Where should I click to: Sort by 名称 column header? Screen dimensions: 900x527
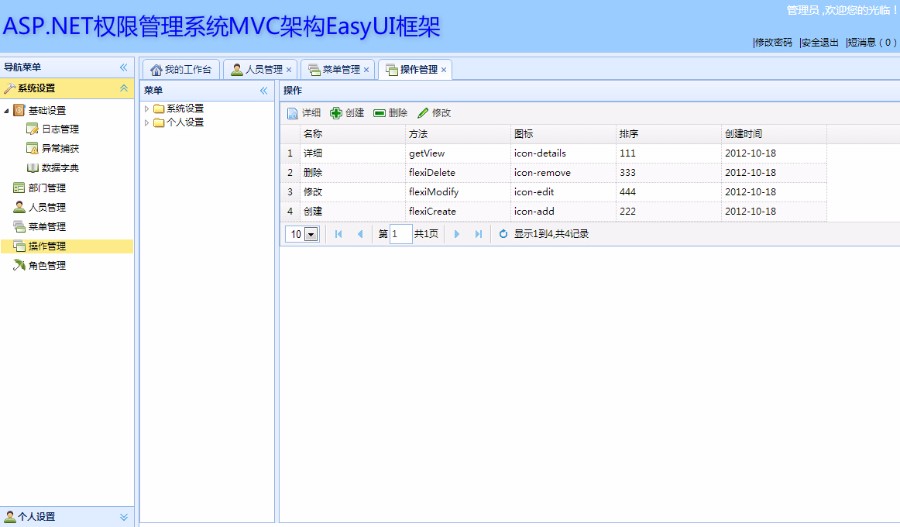352,134
